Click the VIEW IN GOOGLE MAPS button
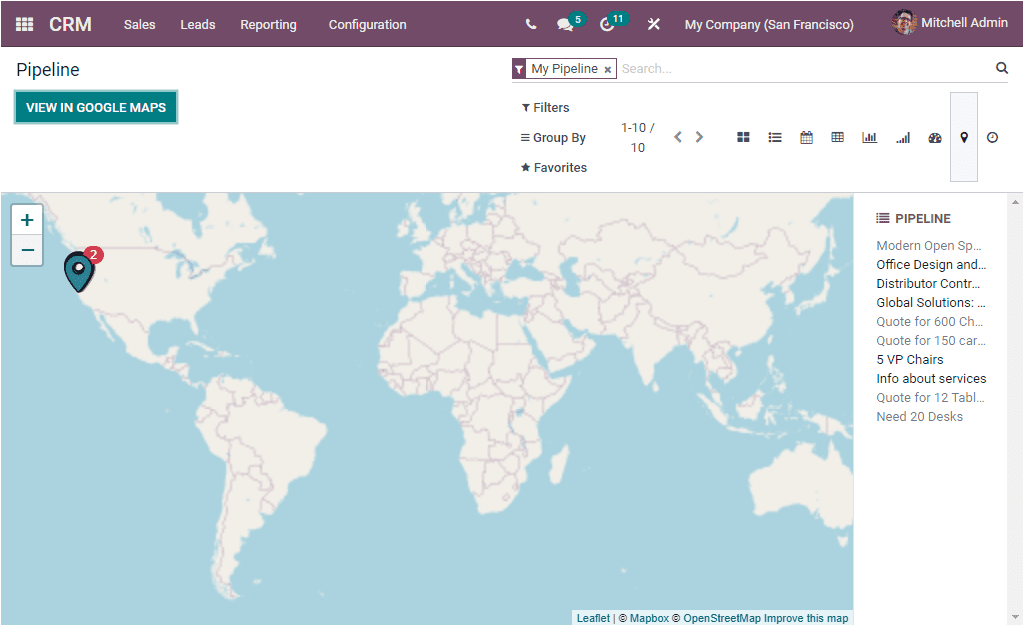Image resolution: width=1024 pixels, height=626 pixels. tap(95, 106)
